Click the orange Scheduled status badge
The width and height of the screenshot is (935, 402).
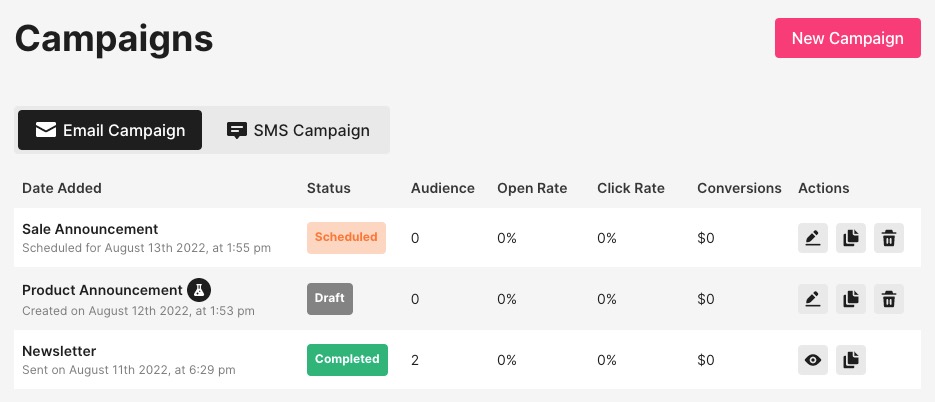346,238
